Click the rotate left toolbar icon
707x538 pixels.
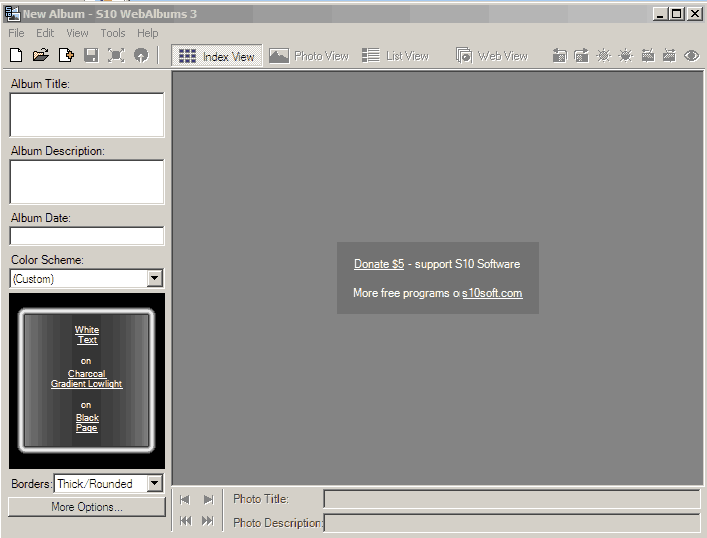[560, 56]
